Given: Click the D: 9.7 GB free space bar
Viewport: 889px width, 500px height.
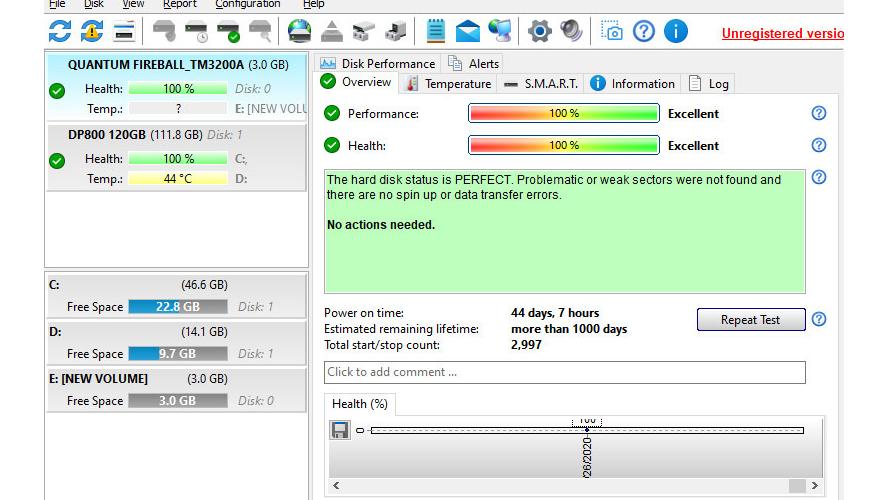Looking at the screenshot, I should pyautogui.click(x=178, y=354).
